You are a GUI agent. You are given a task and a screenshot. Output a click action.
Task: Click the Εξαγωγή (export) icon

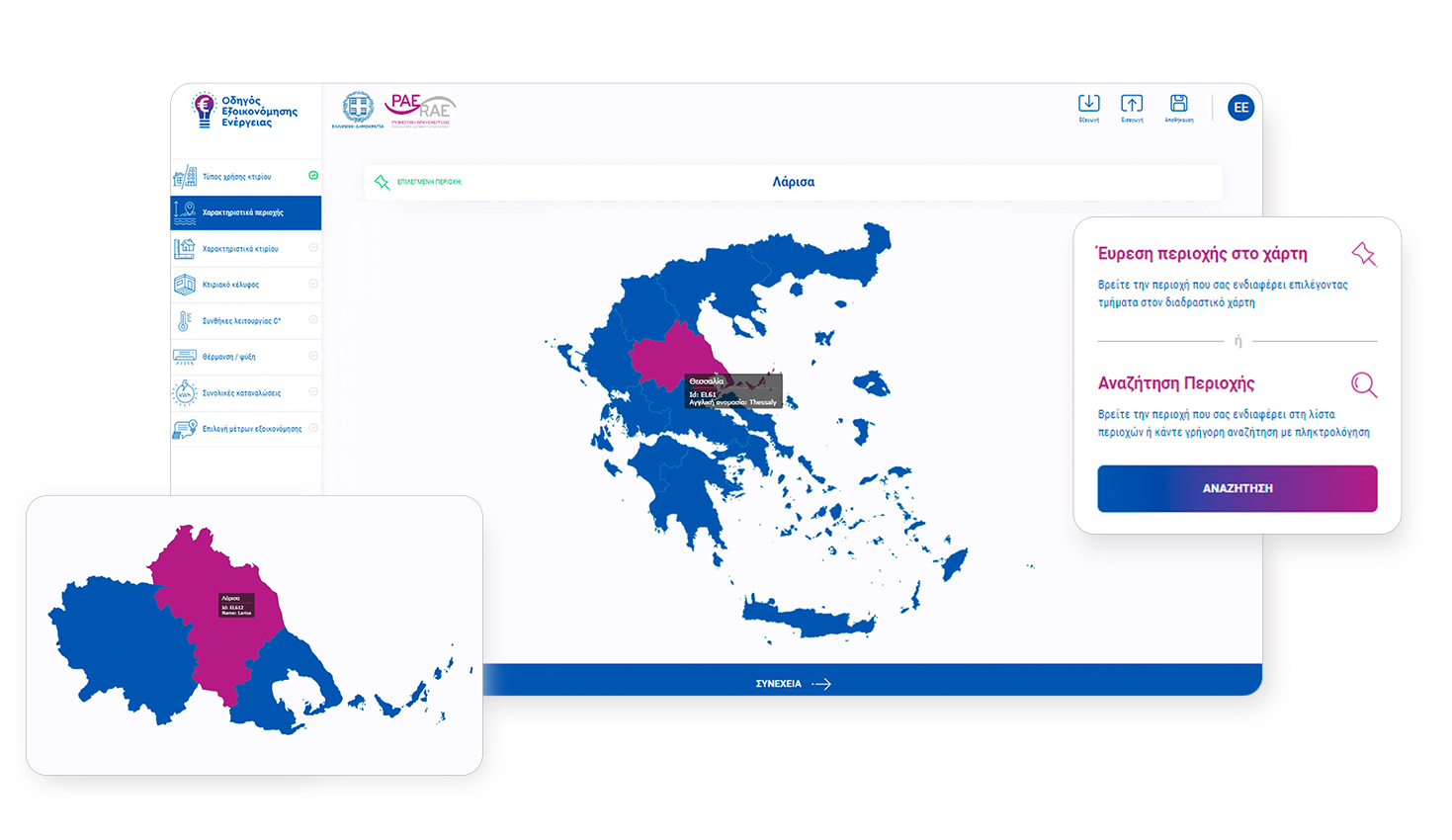coord(1089,105)
